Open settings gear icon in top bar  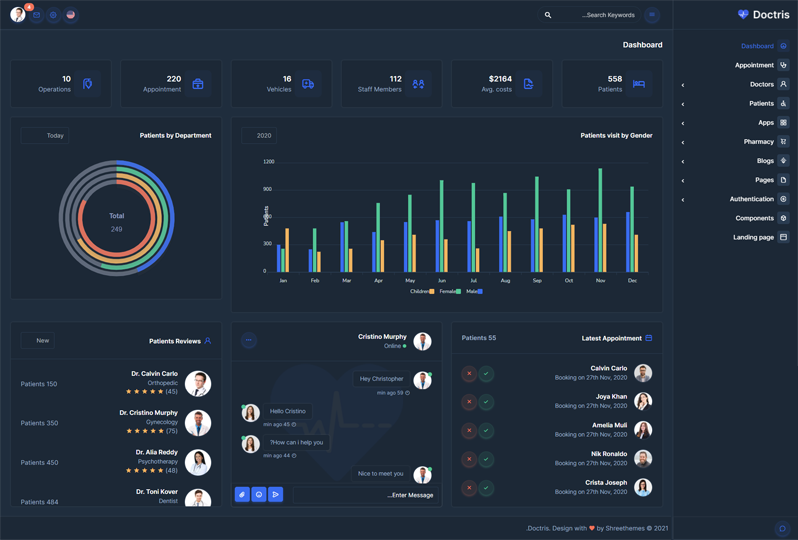click(x=53, y=15)
